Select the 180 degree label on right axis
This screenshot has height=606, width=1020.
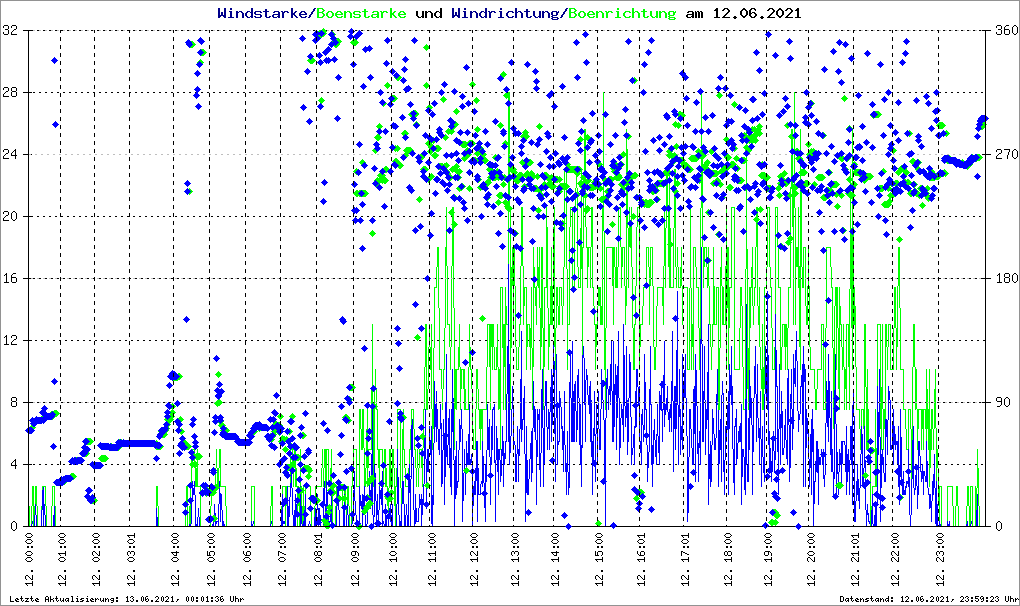(1003, 279)
